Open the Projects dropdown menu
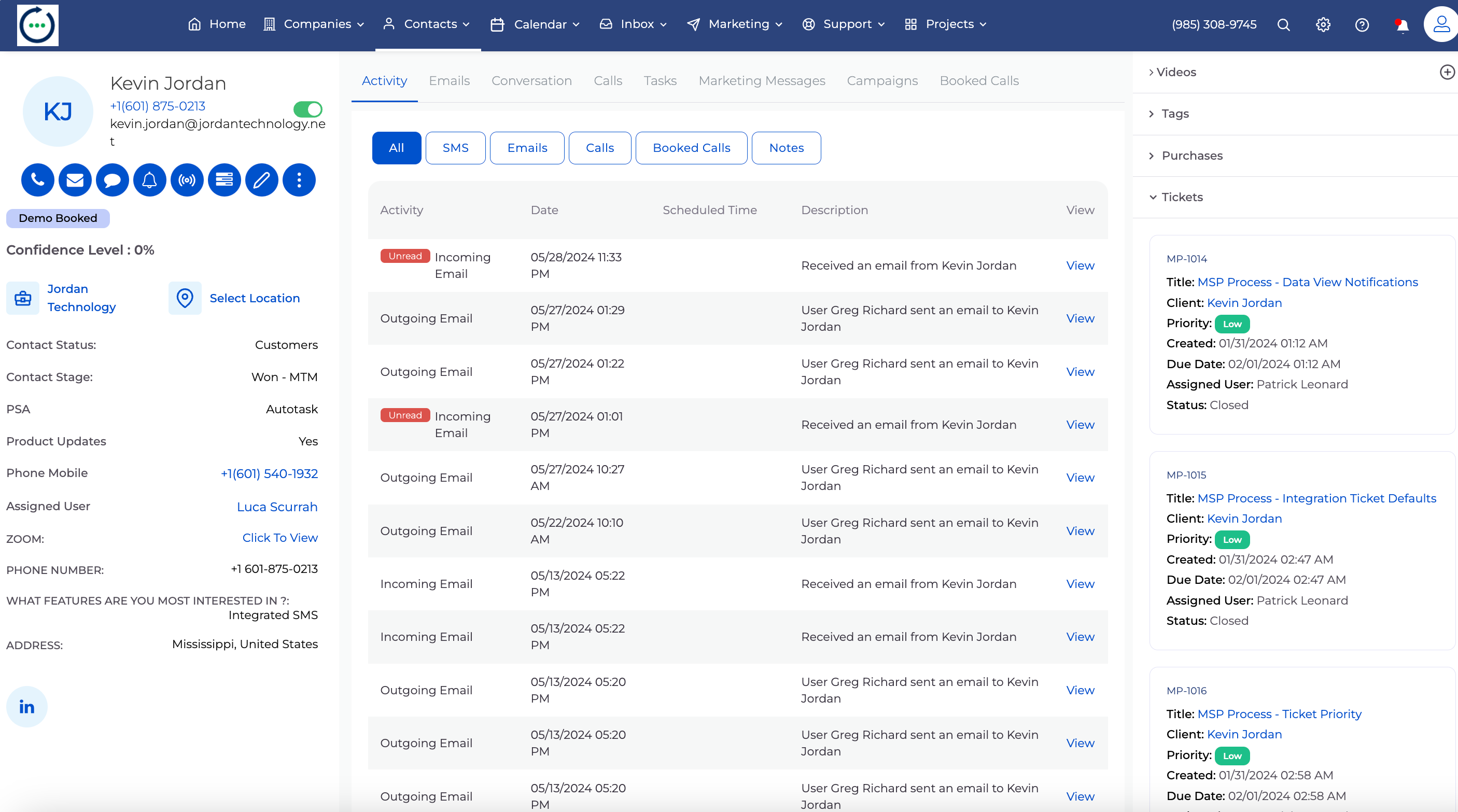The width and height of the screenshot is (1458, 812). pyautogui.click(x=946, y=24)
